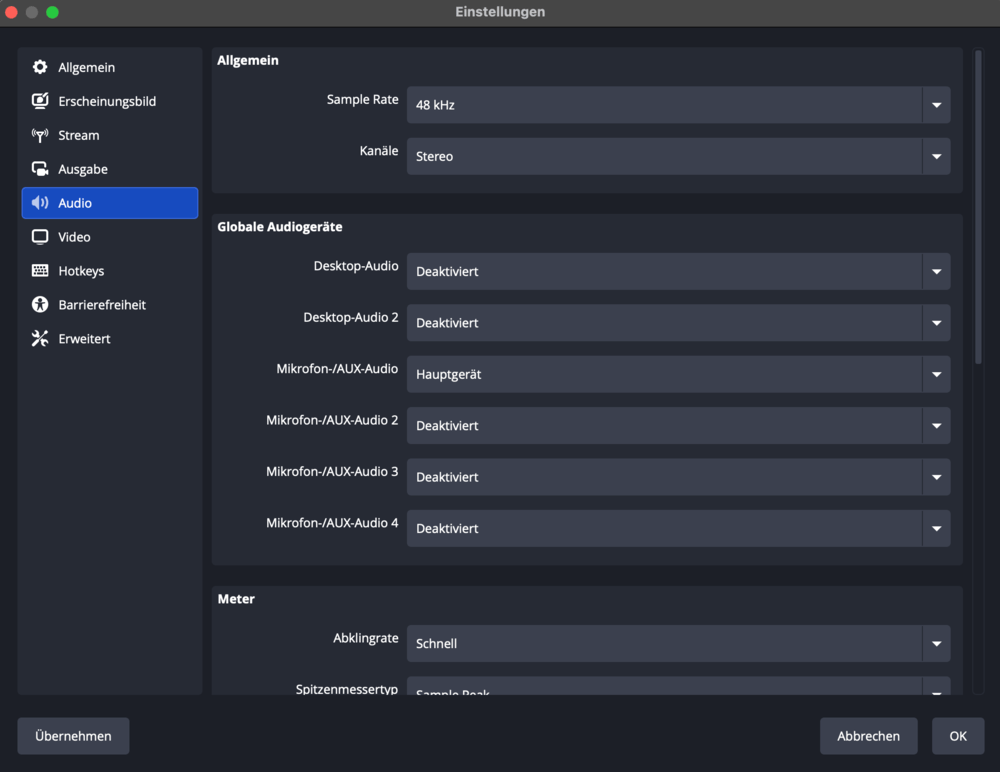The height and width of the screenshot is (772, 1000).
Task: Click the Allgemein gear icon in sidebar
Action: (40, 67)
